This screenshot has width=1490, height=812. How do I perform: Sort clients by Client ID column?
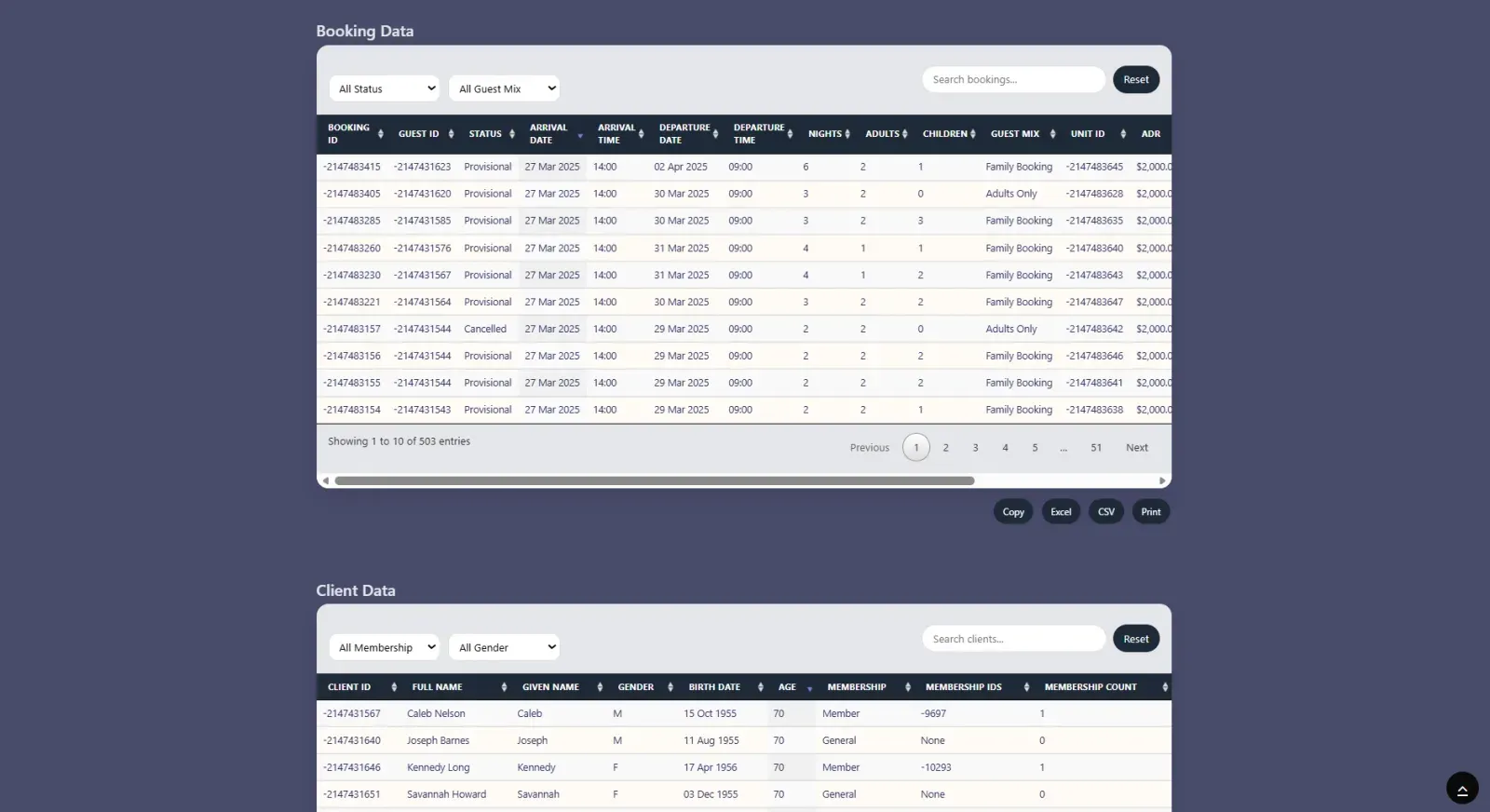click(360, 687)
